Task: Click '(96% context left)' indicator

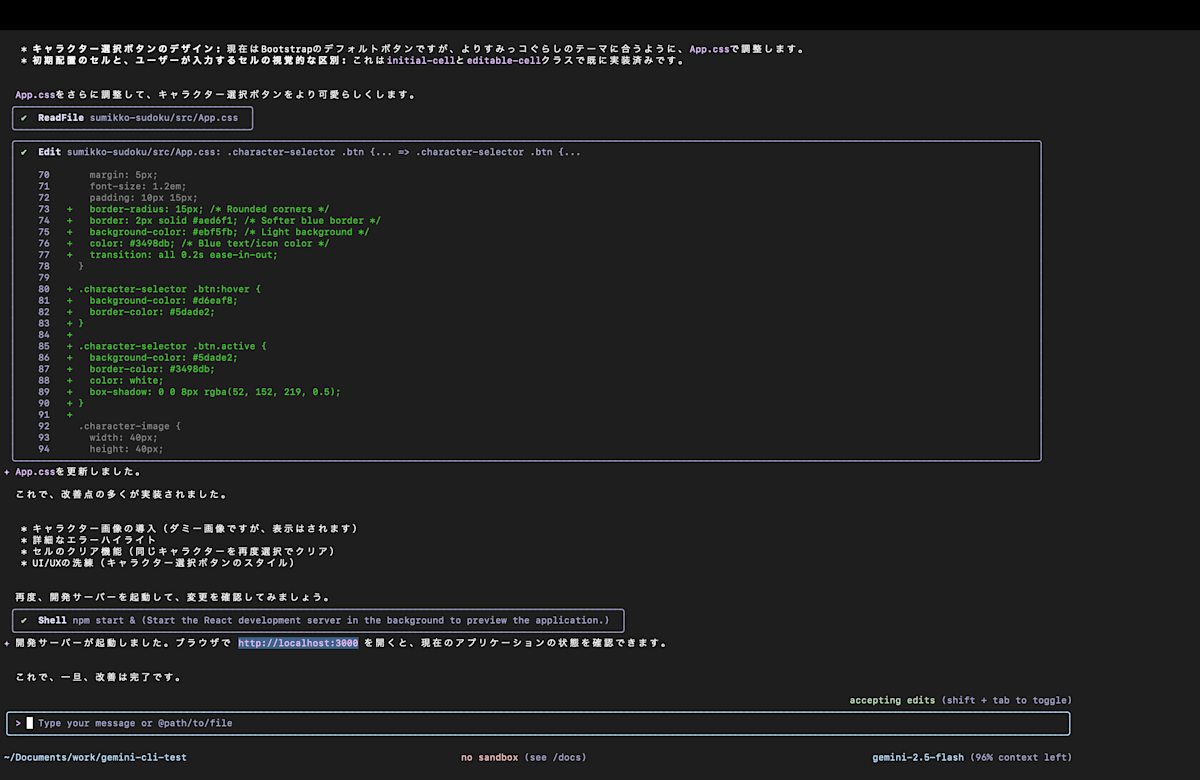Action: pos(1021,757)
